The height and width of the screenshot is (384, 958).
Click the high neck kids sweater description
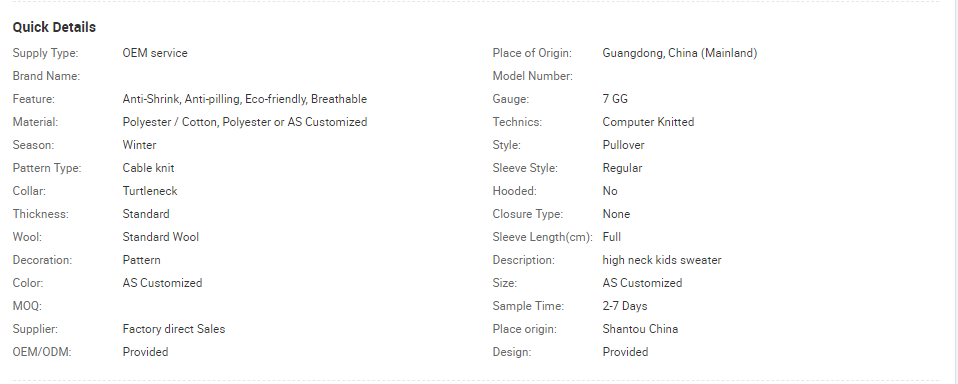click(x=662, y=260)
